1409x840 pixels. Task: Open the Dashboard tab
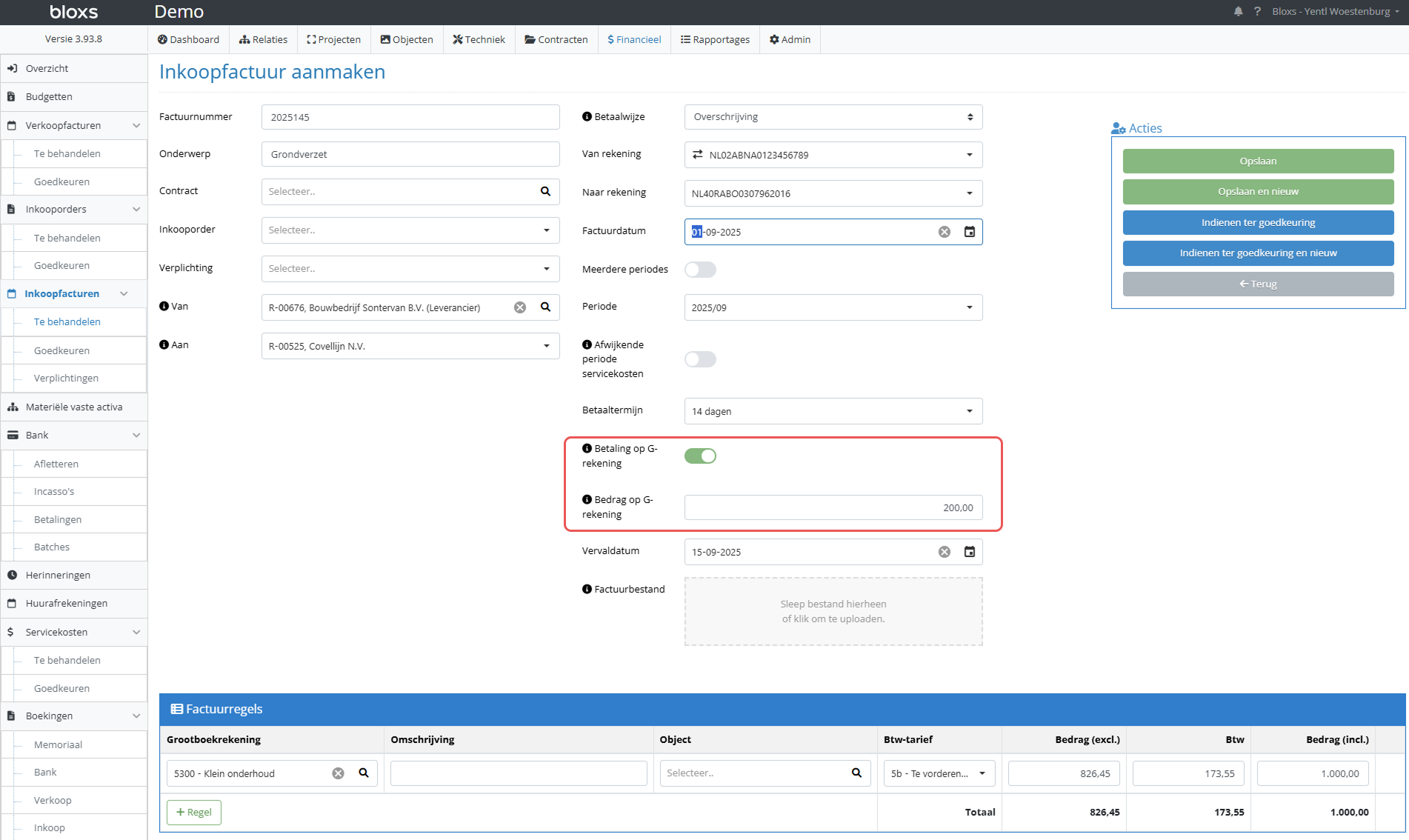tap(188, 39)
